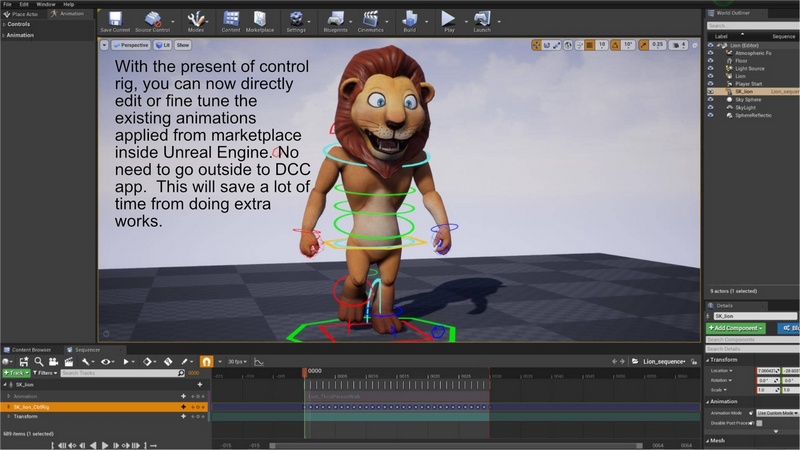Toggle the orange key snapping magnet in Sequencer

[207, 361]
